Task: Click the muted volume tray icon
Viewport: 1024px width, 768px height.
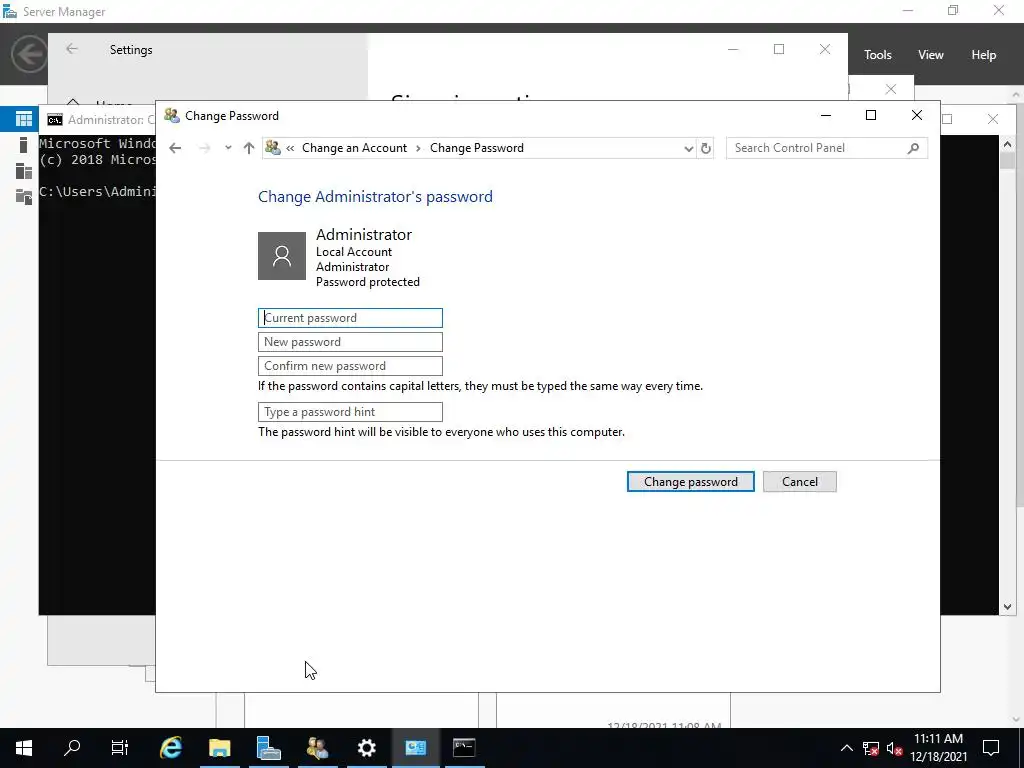Action: [895, 748]
